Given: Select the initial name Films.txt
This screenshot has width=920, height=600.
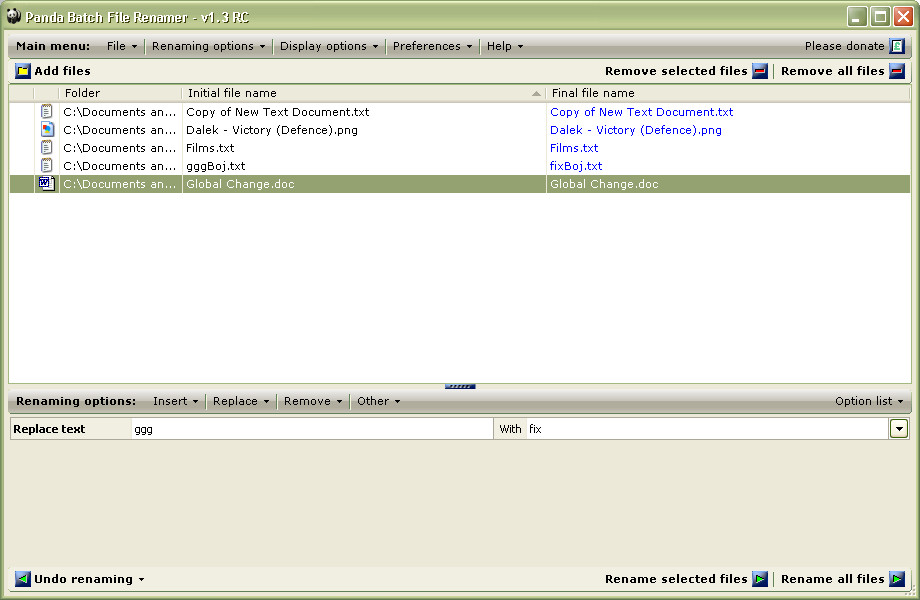Looking at the screenshot, I should coord(210,148).
